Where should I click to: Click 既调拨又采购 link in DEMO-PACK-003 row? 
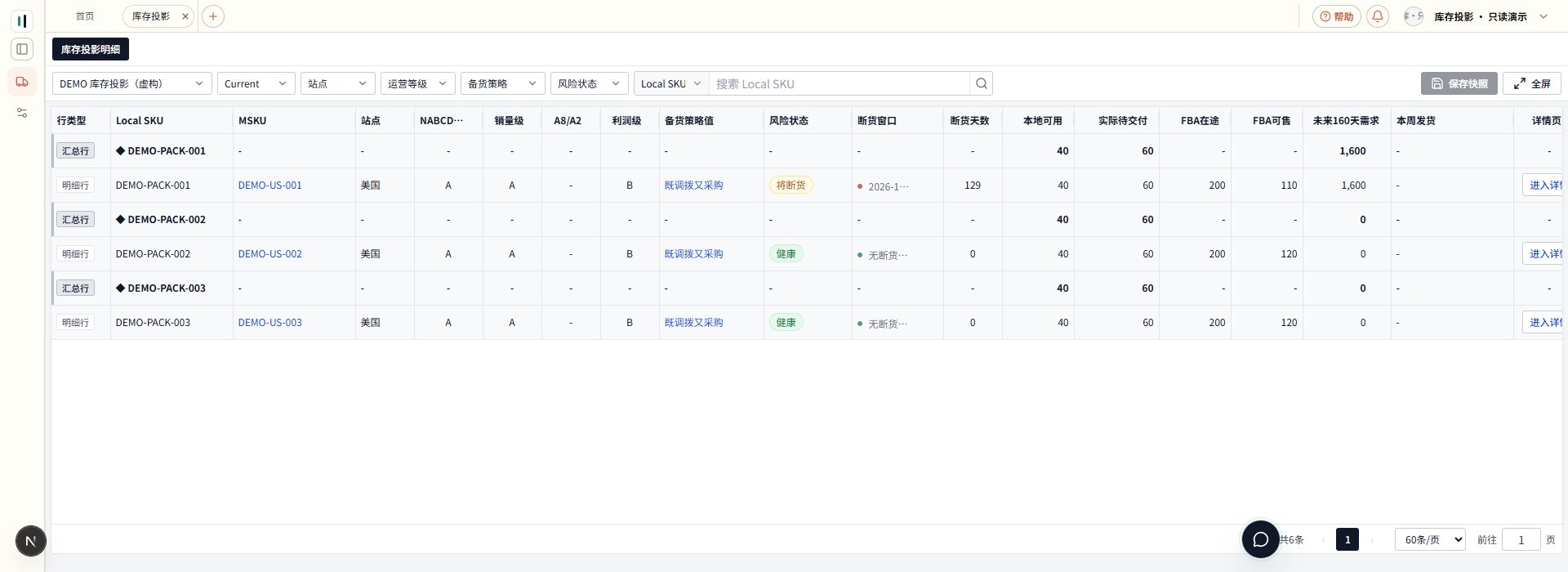(693, 323)
